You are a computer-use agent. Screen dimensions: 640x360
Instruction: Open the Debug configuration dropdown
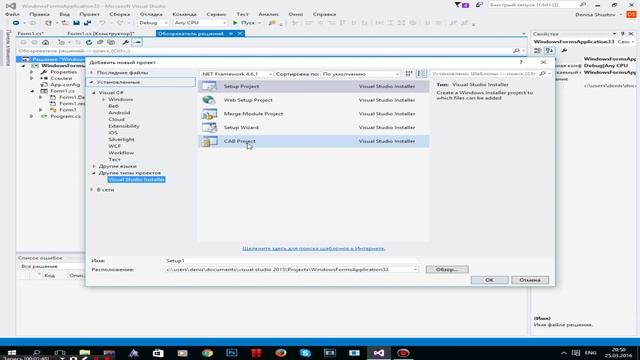[153, 23]
